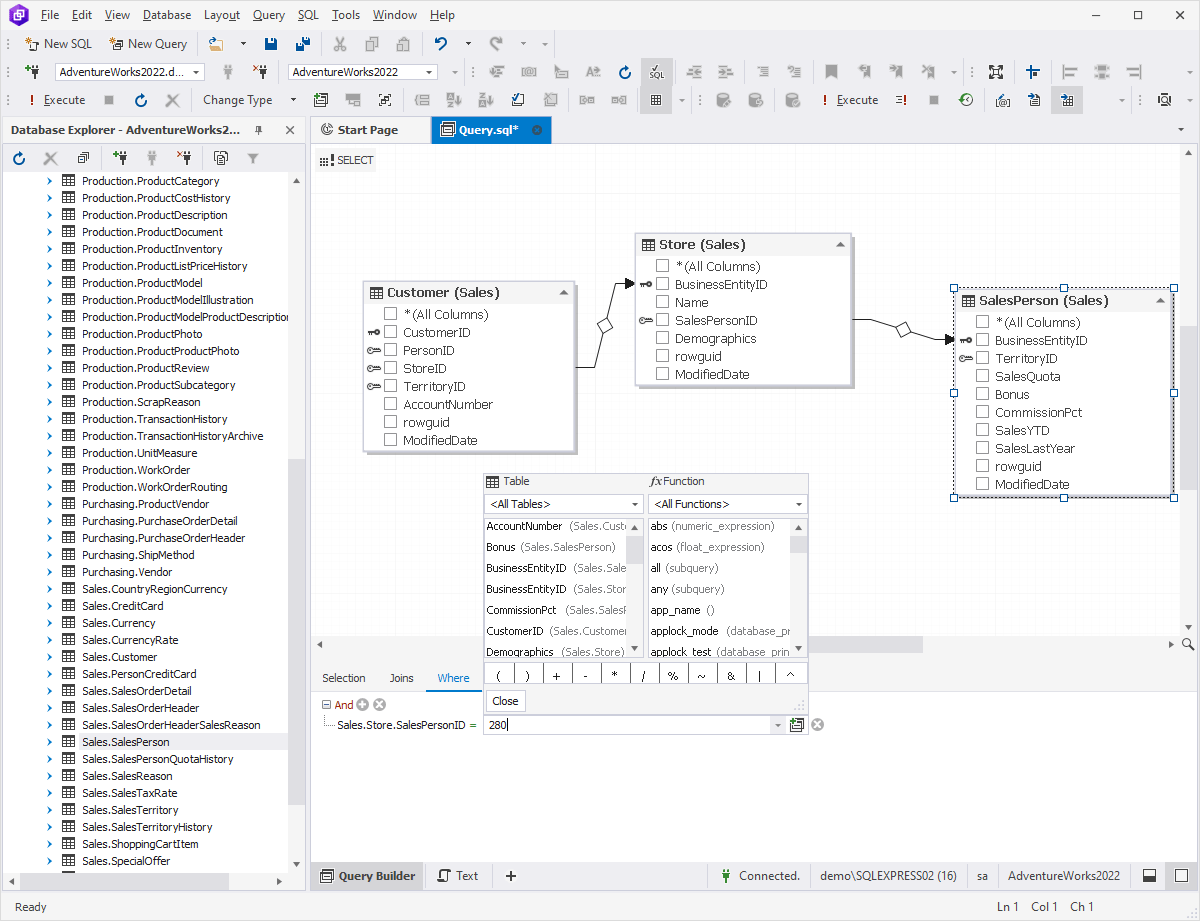Check the CustomerID column in Customer table
Viewport: 1200px width, 921px height.
391,332
